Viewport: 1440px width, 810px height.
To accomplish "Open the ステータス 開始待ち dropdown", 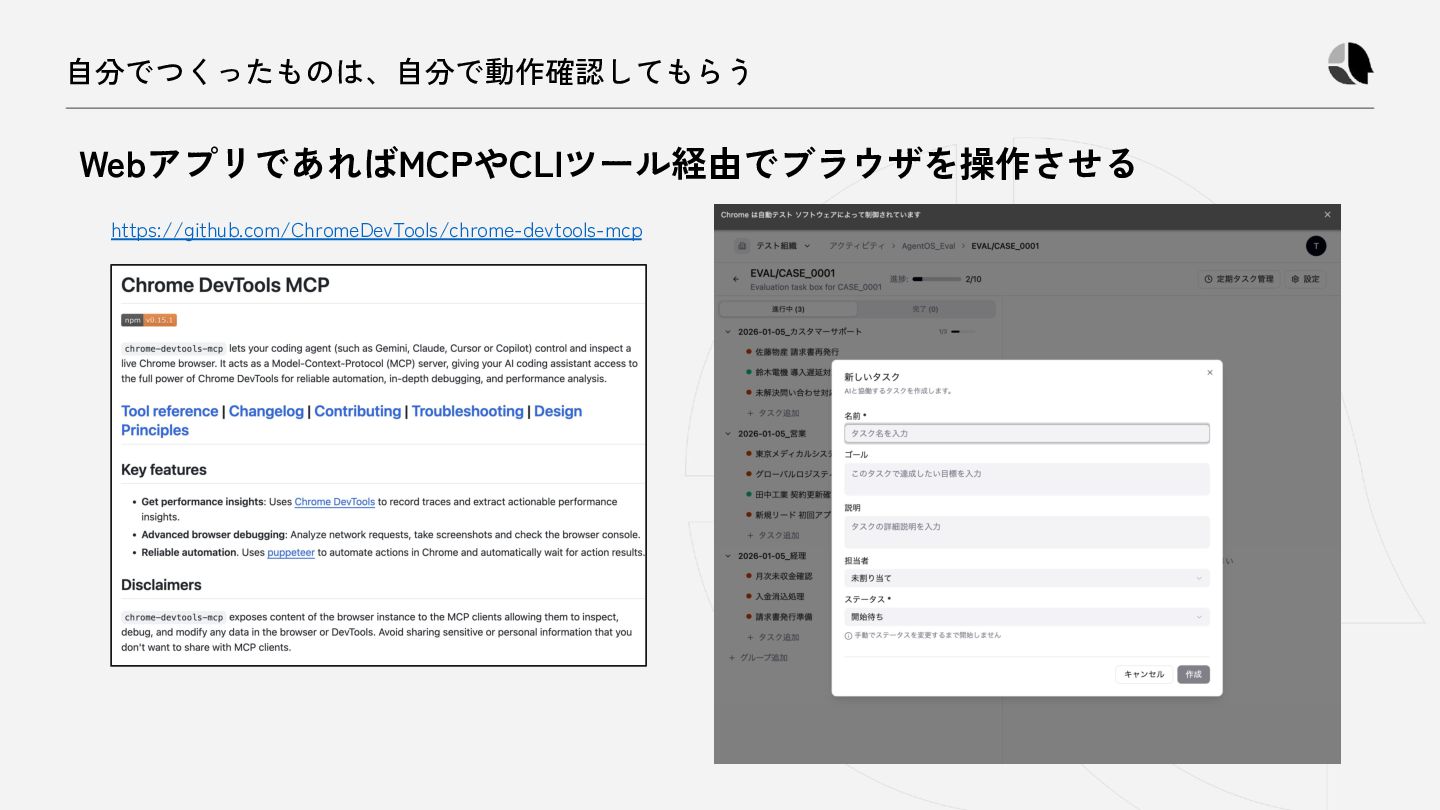I will tap(1027, 617).
